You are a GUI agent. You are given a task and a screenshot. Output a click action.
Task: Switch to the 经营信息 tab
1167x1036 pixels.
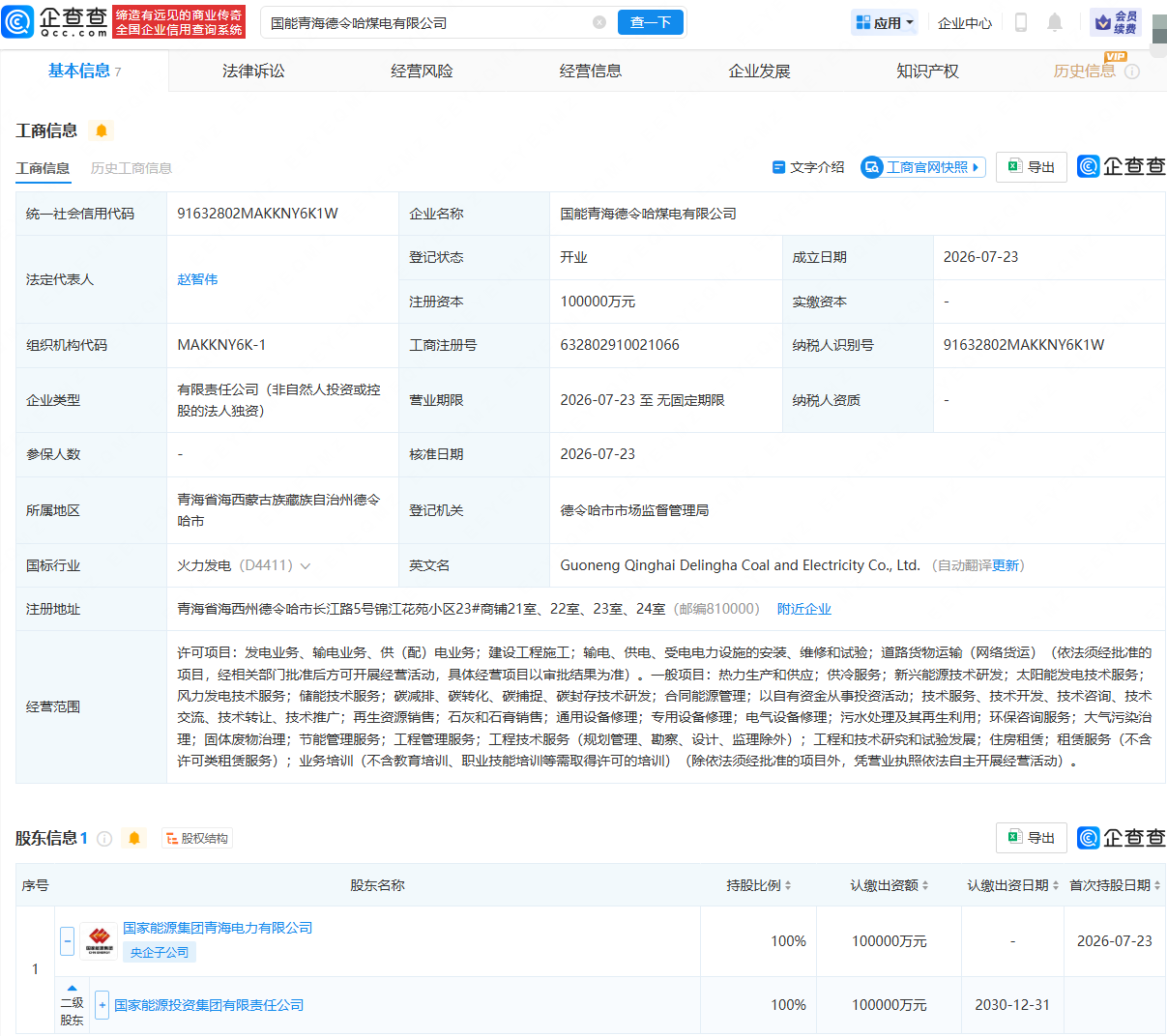(x=591, y=72)
